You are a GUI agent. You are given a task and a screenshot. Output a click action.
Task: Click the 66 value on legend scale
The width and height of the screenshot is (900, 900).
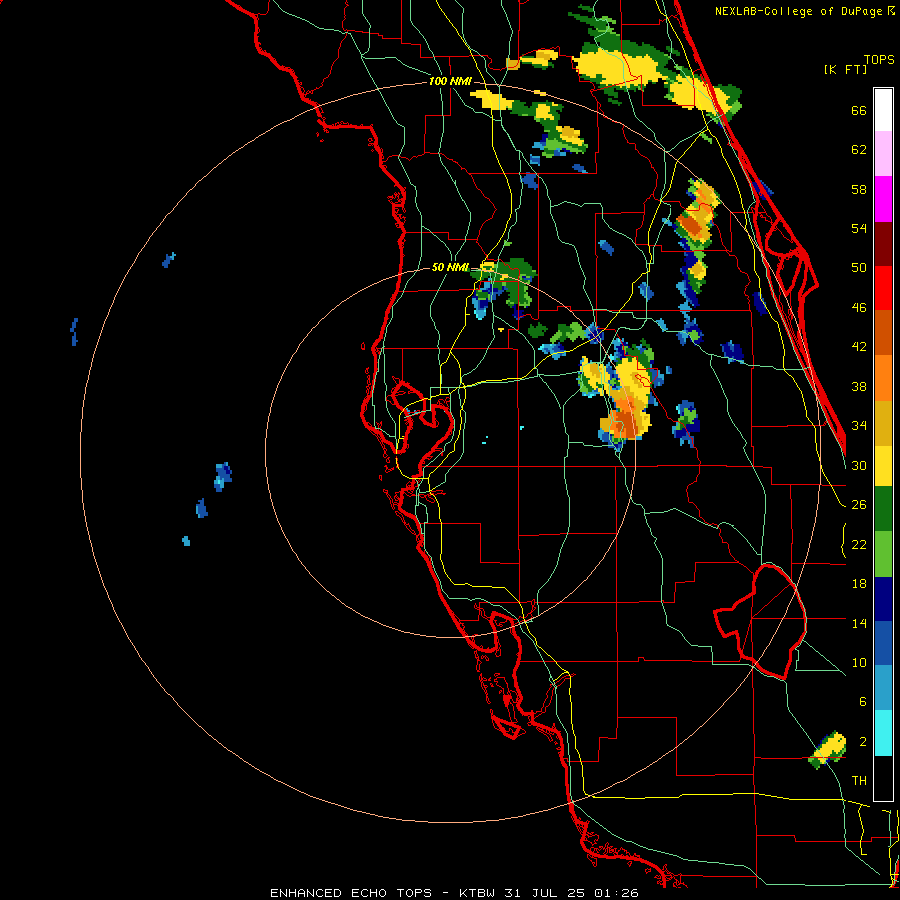(x=859, y=110)
